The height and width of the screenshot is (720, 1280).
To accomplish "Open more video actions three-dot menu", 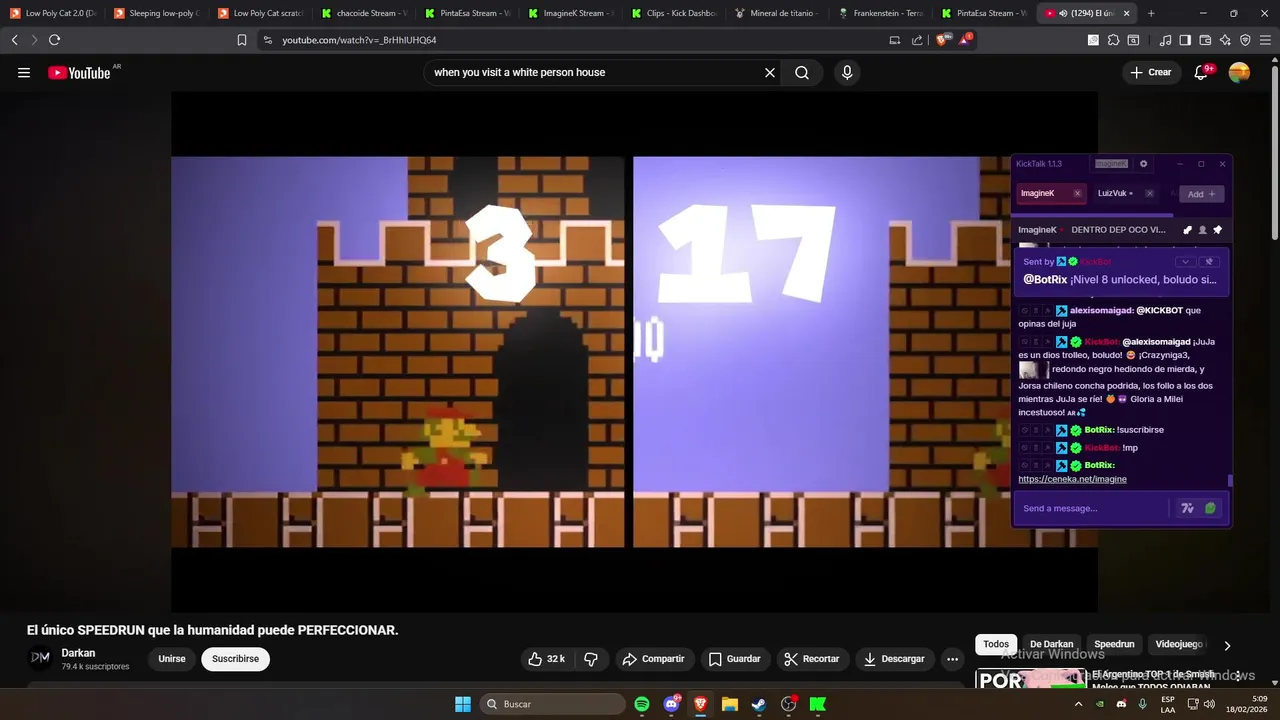I will (x=952, y=659).
